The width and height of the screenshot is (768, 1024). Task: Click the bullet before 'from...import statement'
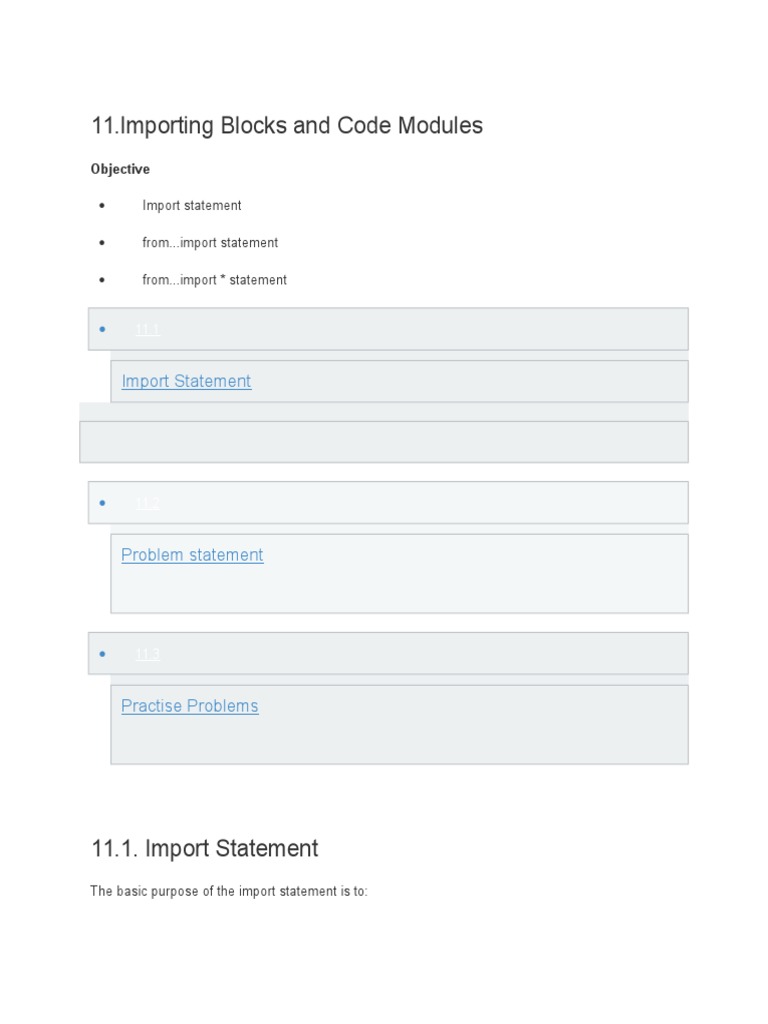tap(102, 243)
